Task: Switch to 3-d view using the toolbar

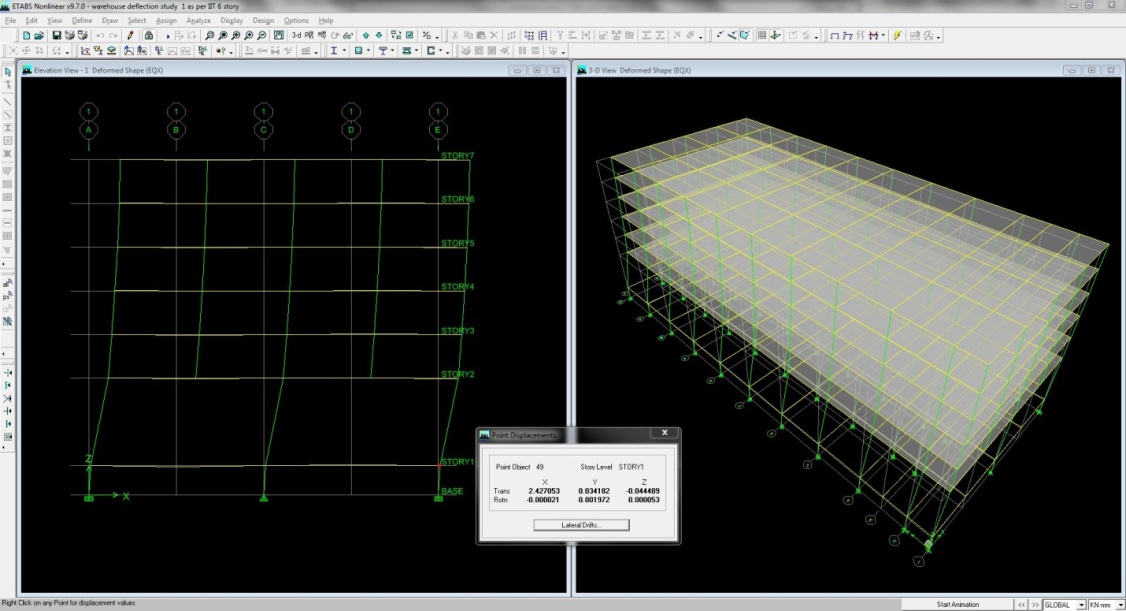Action: point(297,35)
